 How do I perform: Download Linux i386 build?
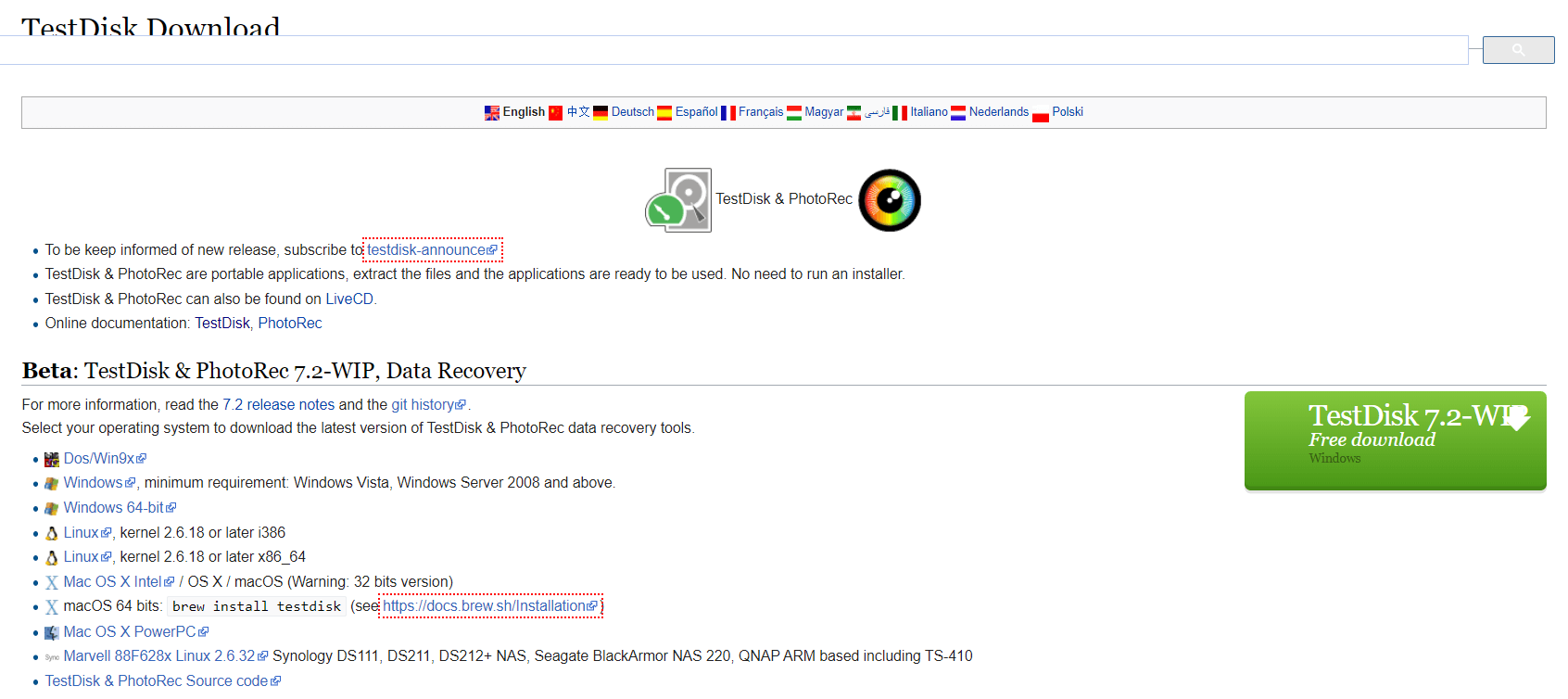click(87, 533)
